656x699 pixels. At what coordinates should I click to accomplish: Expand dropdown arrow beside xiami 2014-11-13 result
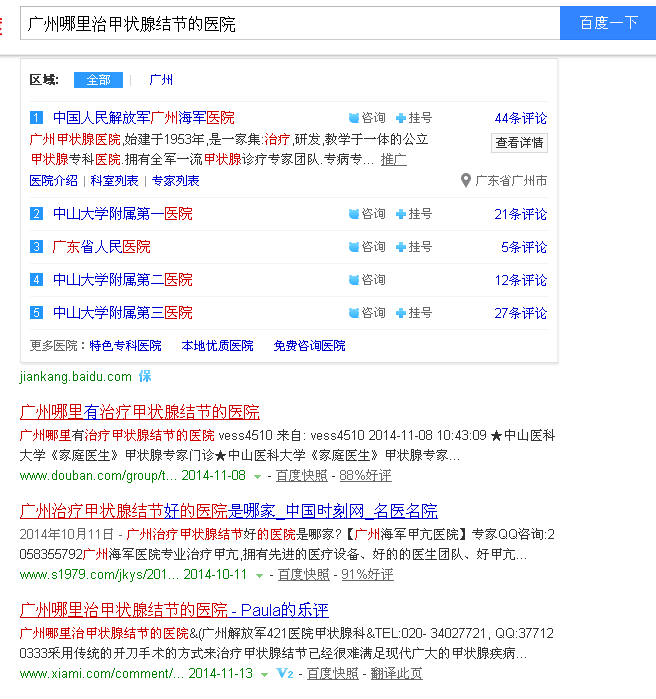[265, 674]
